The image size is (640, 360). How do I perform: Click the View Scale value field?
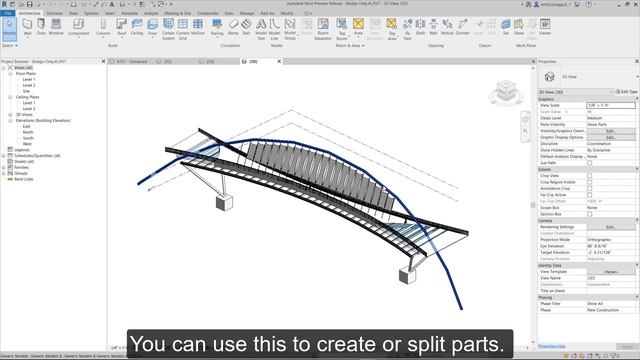tap(611, 105)
